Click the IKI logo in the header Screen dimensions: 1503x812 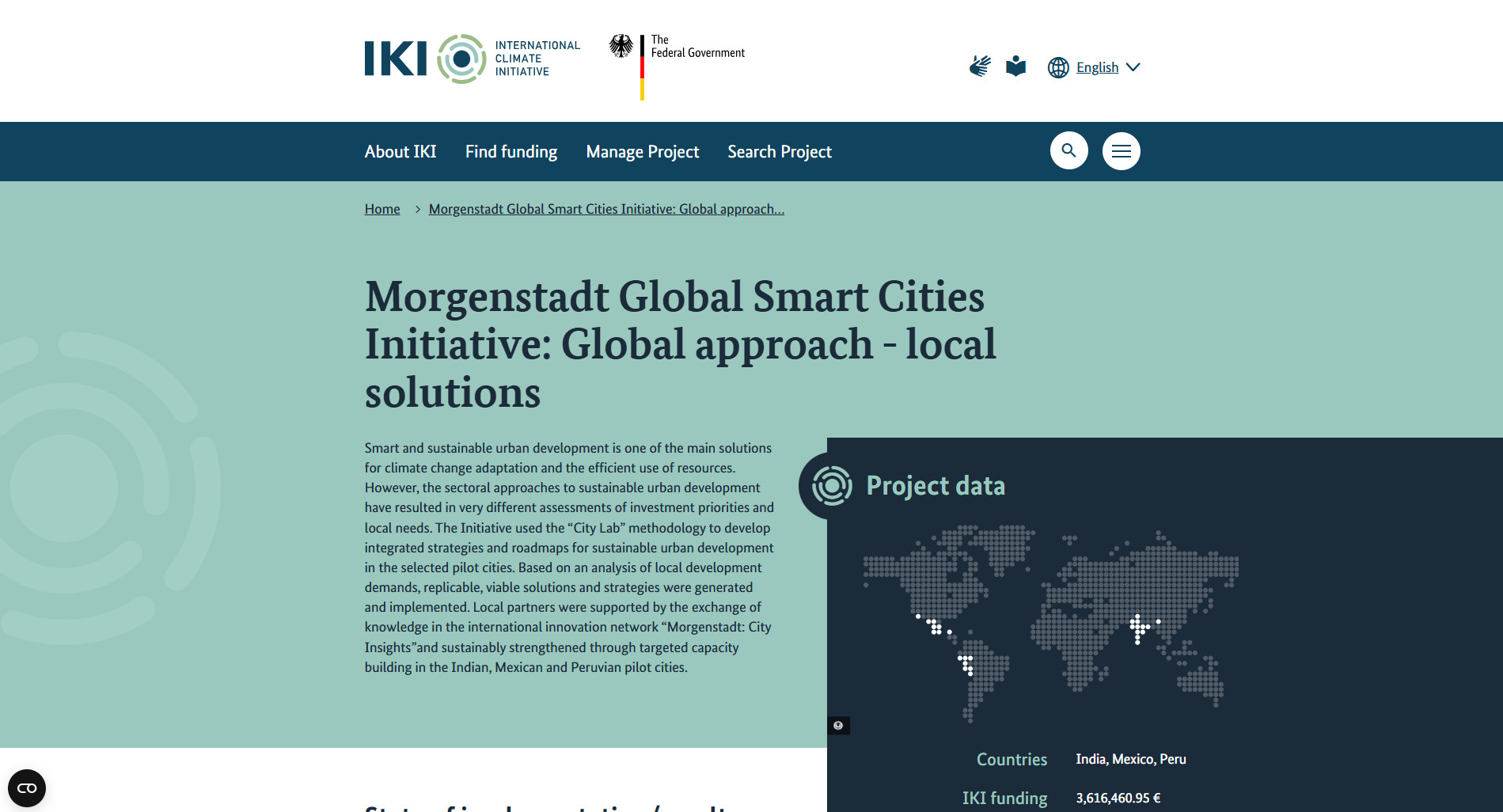(x=472, y=59)
